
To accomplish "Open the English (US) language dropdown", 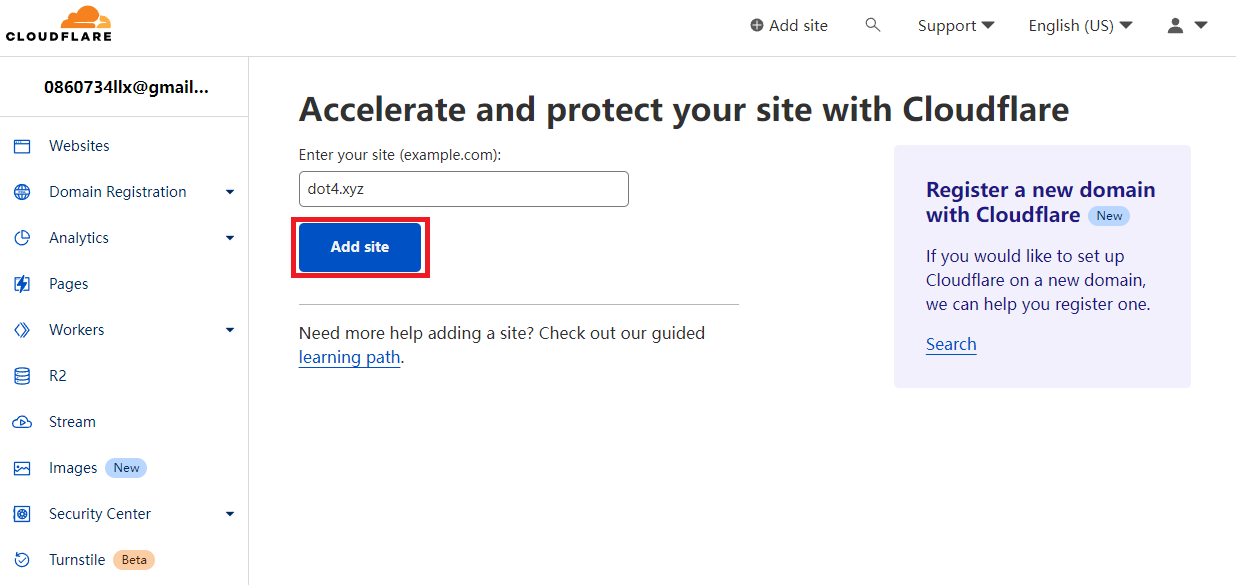I will pyautogui.click(x=1080, y=26).
